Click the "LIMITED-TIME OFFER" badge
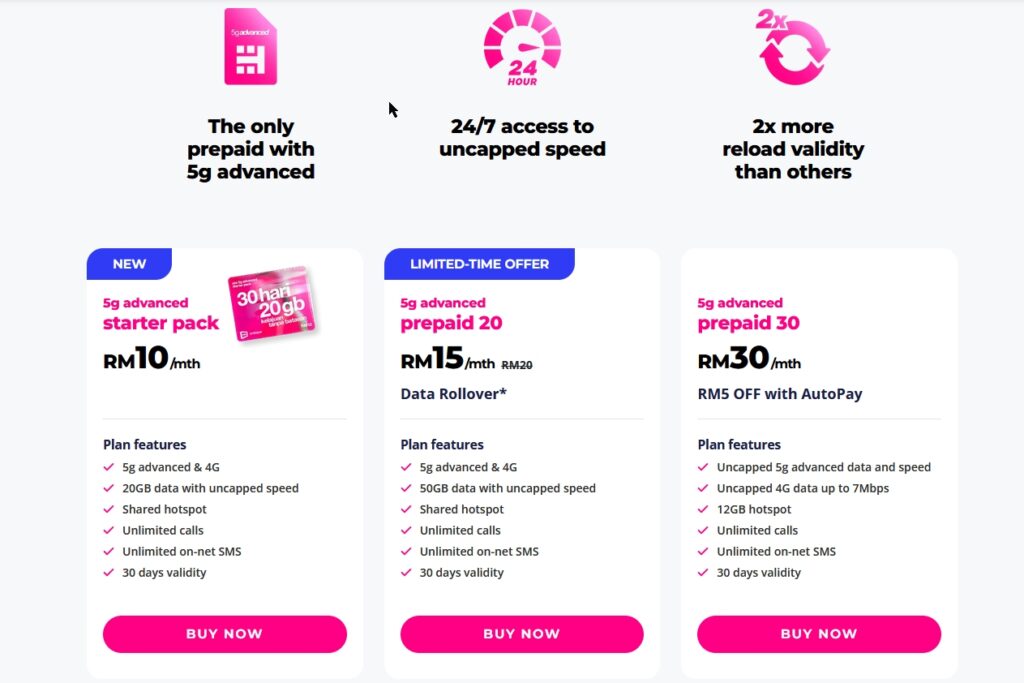The height and width of the screenshot is (683, 1024). coord(478,263)
